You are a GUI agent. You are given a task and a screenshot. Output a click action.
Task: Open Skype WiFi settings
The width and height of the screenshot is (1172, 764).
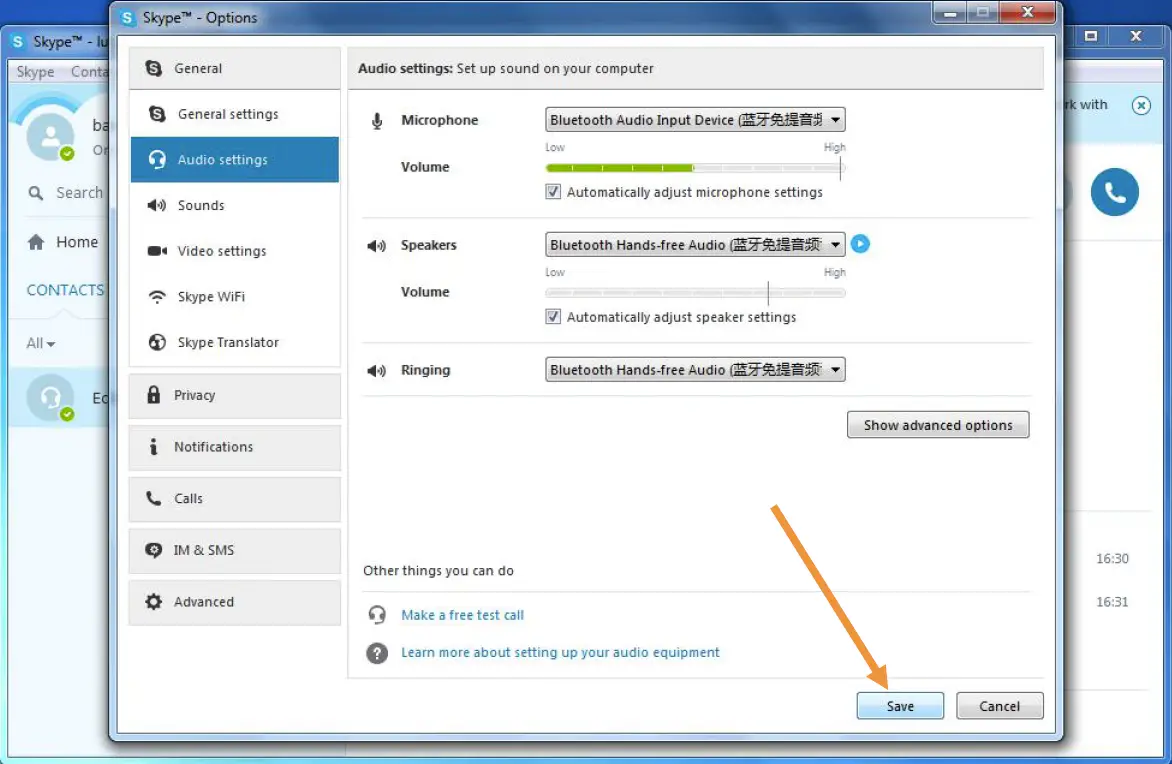pos(234,296)
